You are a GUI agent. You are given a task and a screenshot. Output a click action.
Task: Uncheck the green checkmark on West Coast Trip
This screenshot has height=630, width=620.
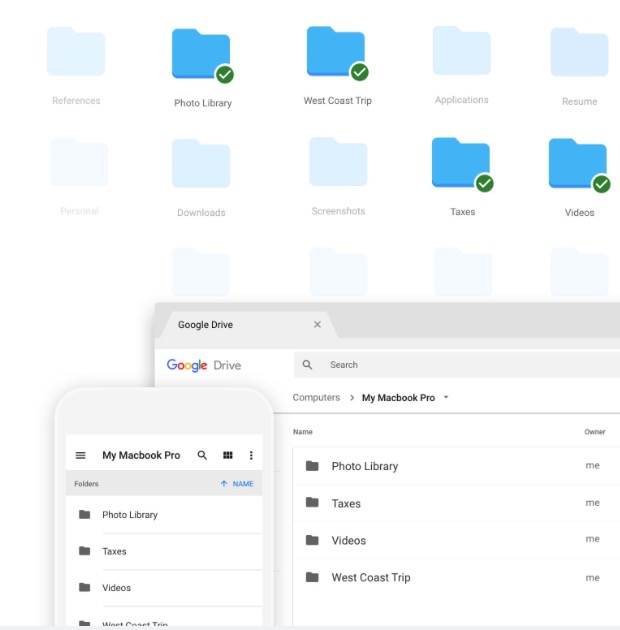pyautogui.click(x=360, y=72)
